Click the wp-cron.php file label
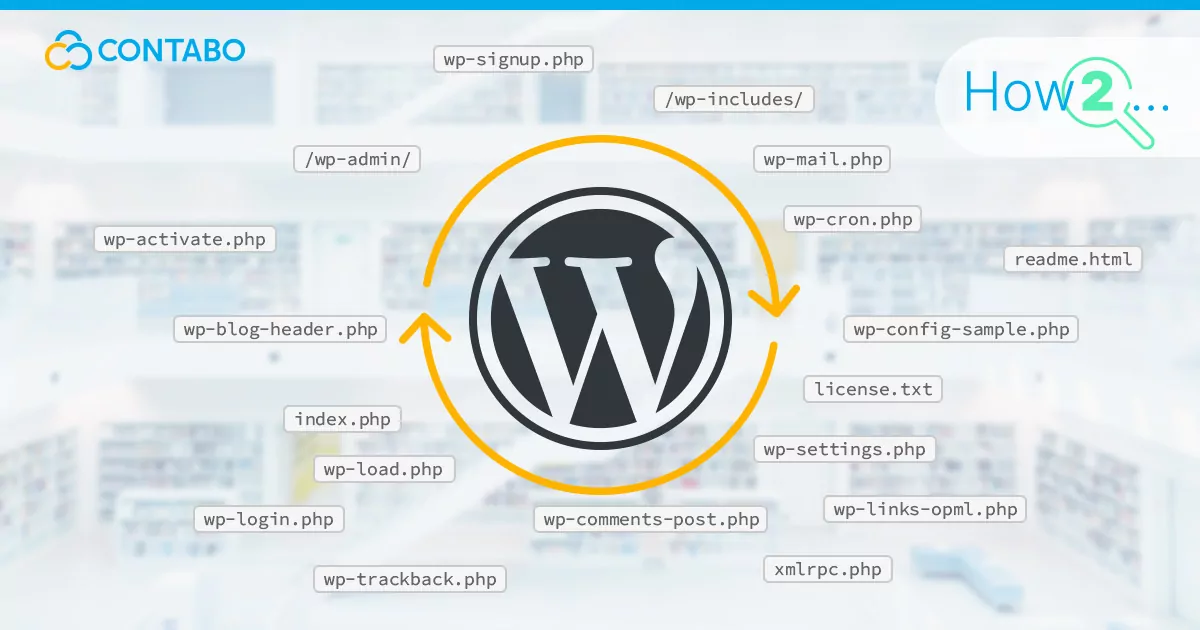 click(x=852, y=219)
